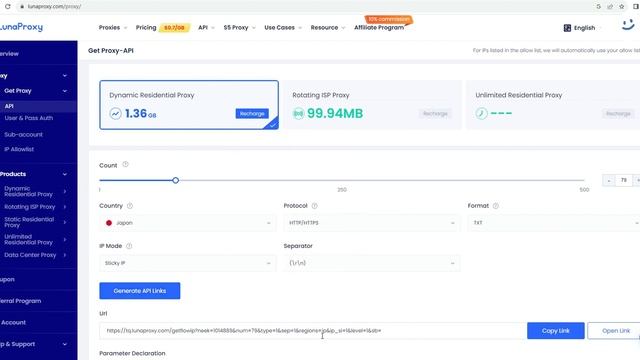
Task: Open Sub-account sidebar item
Action: pos(23,134)
